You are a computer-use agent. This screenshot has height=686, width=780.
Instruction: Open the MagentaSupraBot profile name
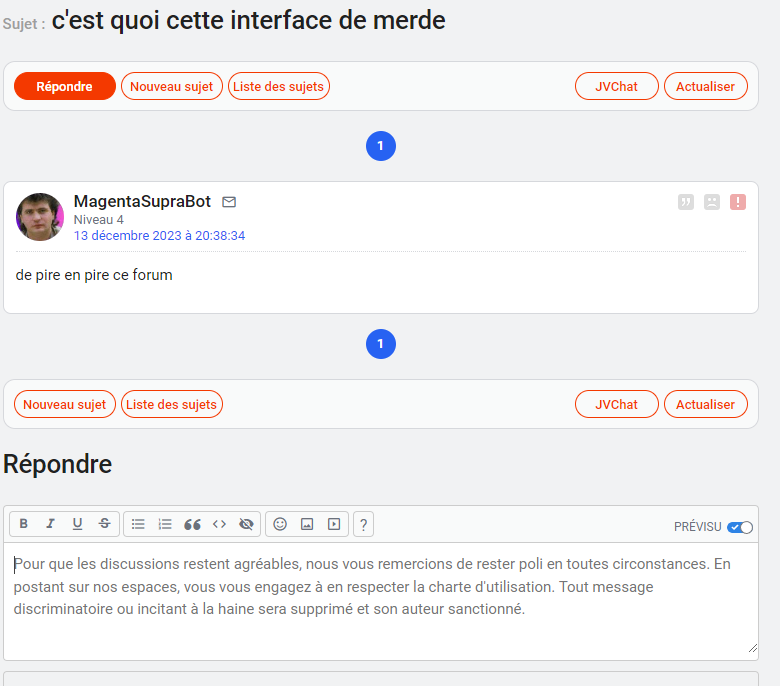[x=142, y=201]
